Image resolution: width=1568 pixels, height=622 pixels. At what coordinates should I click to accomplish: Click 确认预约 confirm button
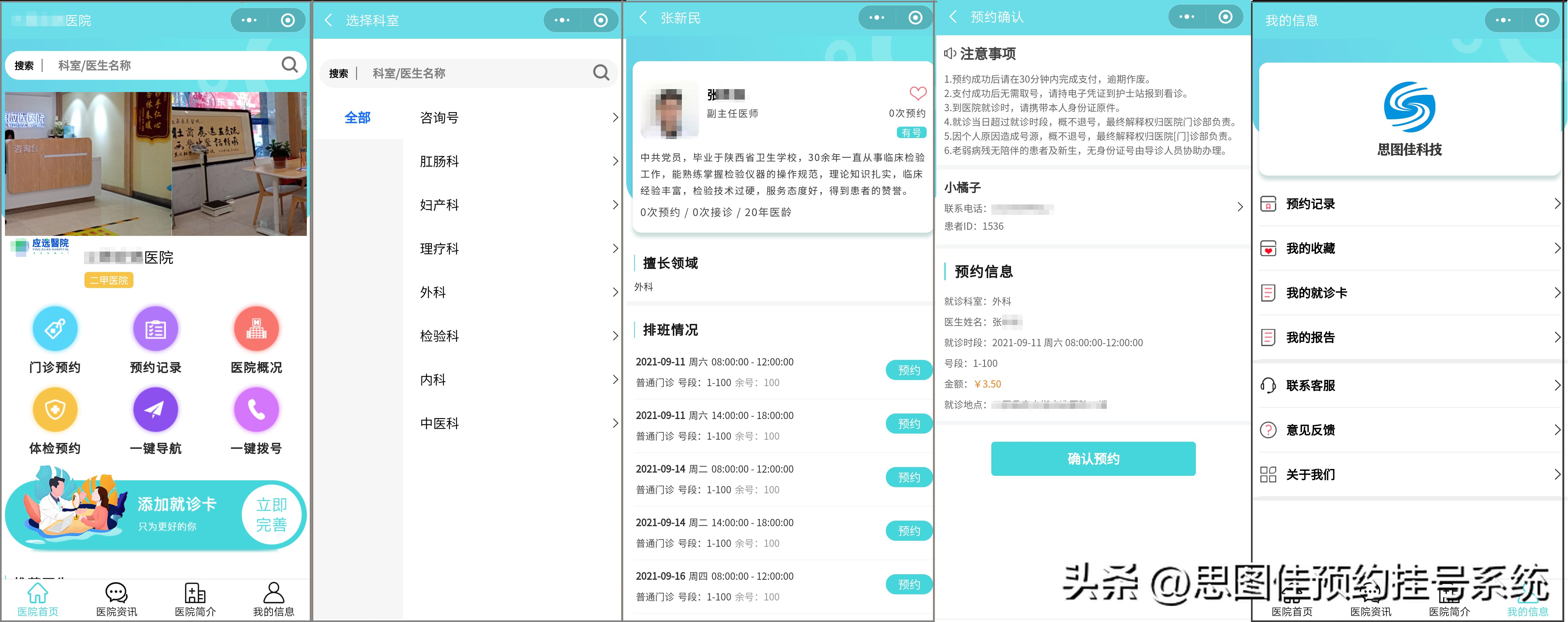tap(1093, 458)
